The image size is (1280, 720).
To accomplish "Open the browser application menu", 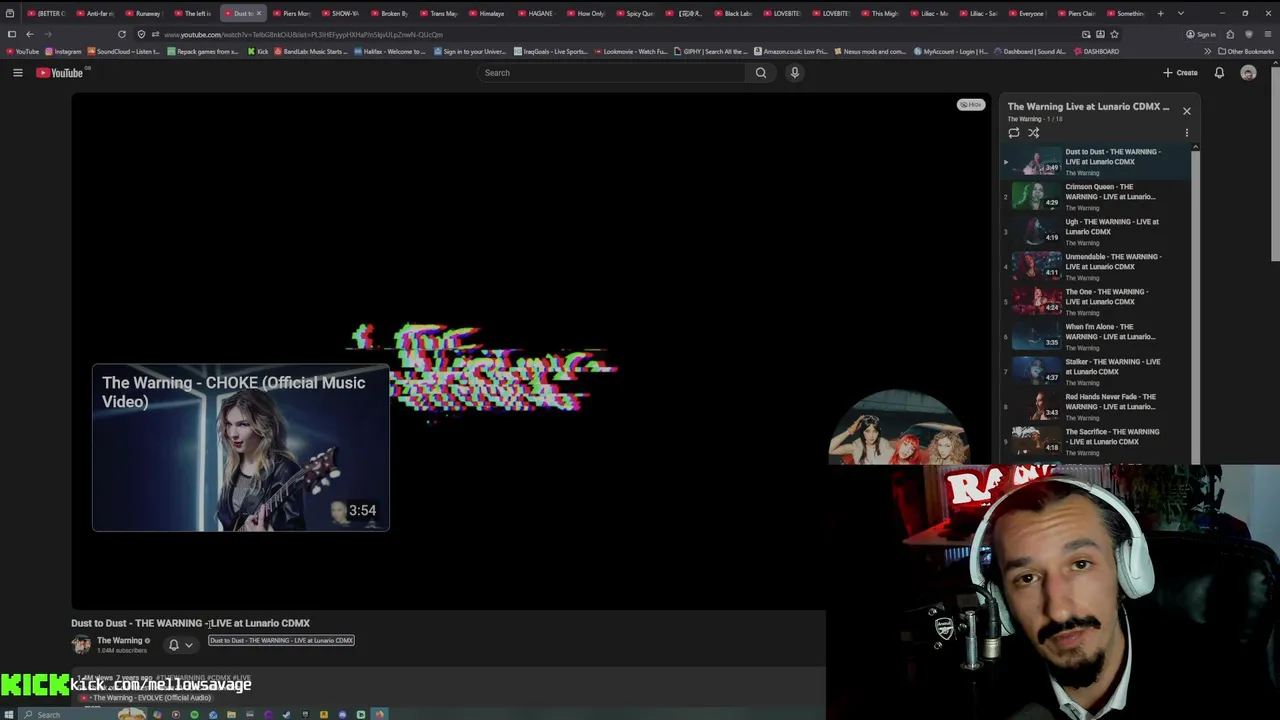I will tap(1267, 34).
